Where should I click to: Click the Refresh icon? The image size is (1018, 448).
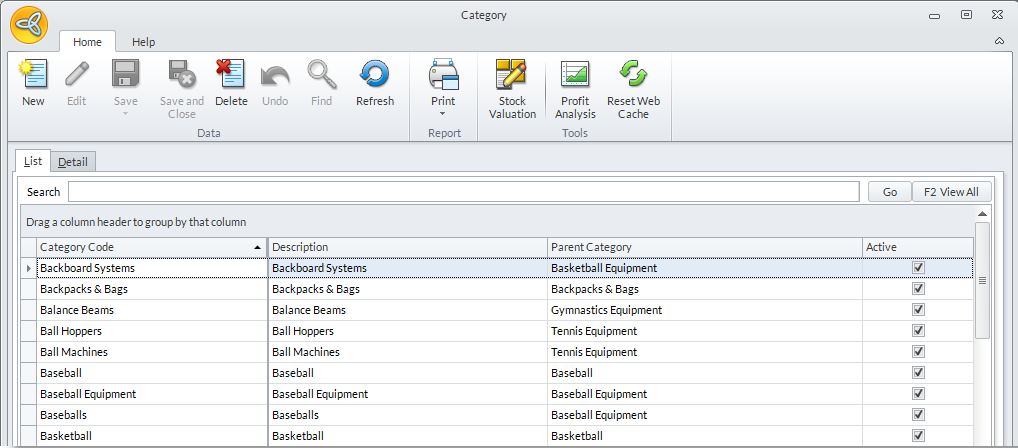(x=375, y=76)
